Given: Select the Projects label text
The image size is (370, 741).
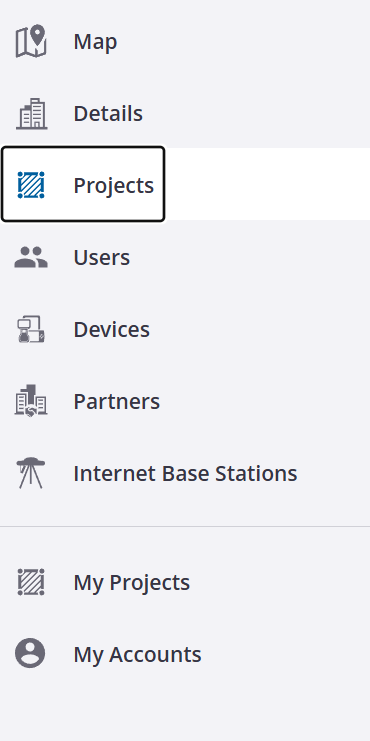Looking at the screenshot, I should pyautogui.click(x=114, y=186).
